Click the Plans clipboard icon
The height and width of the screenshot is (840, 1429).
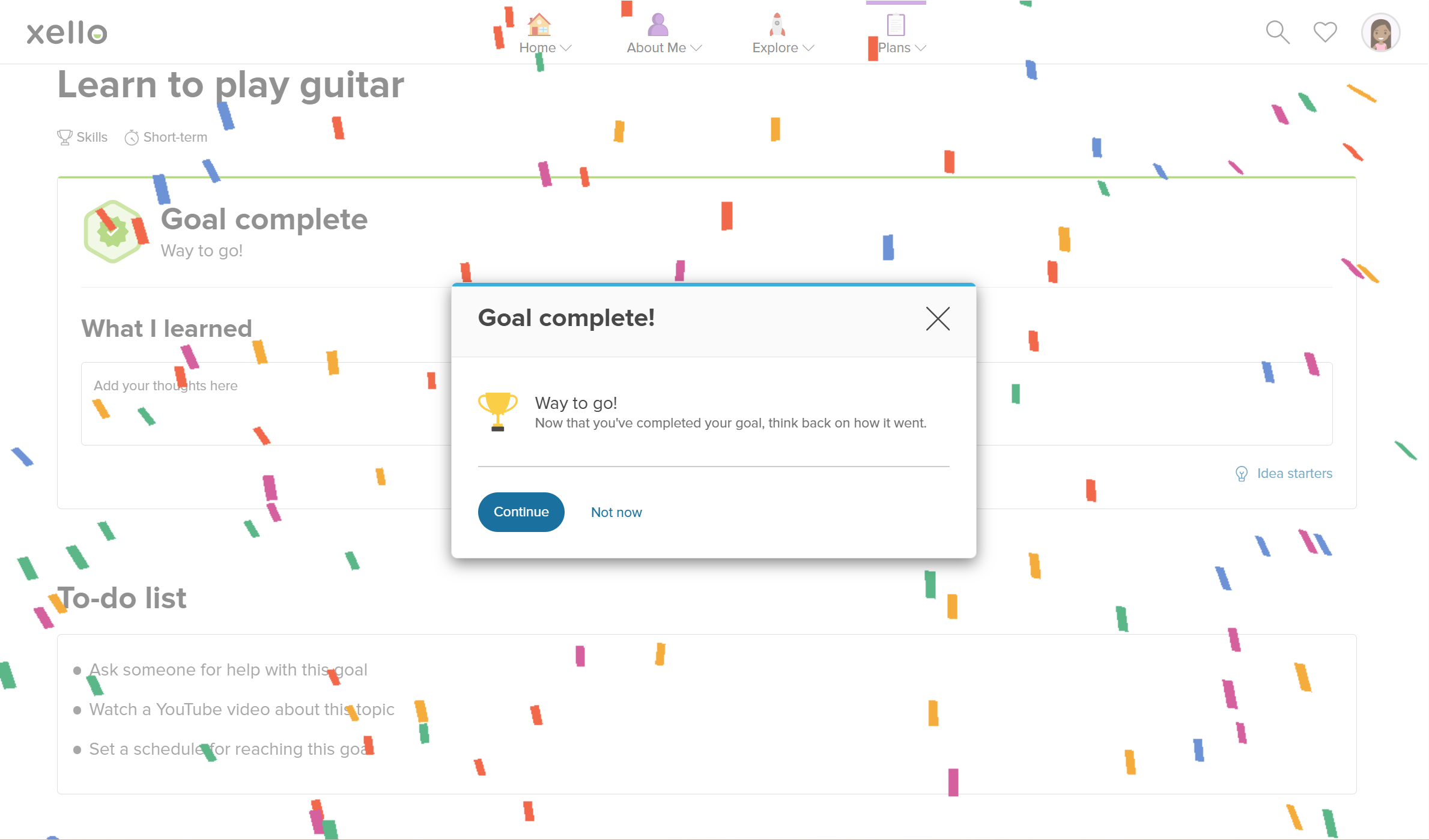[x=896, y=25]
